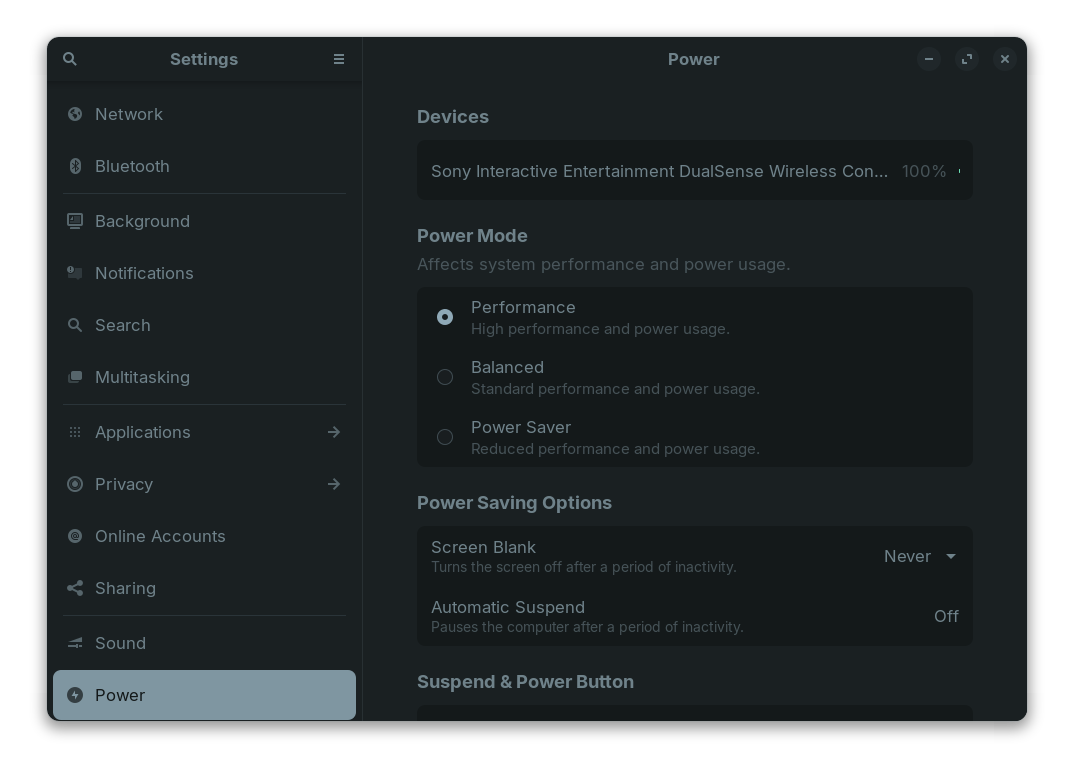Select the Balanced power mode radio button

[445, 377]
